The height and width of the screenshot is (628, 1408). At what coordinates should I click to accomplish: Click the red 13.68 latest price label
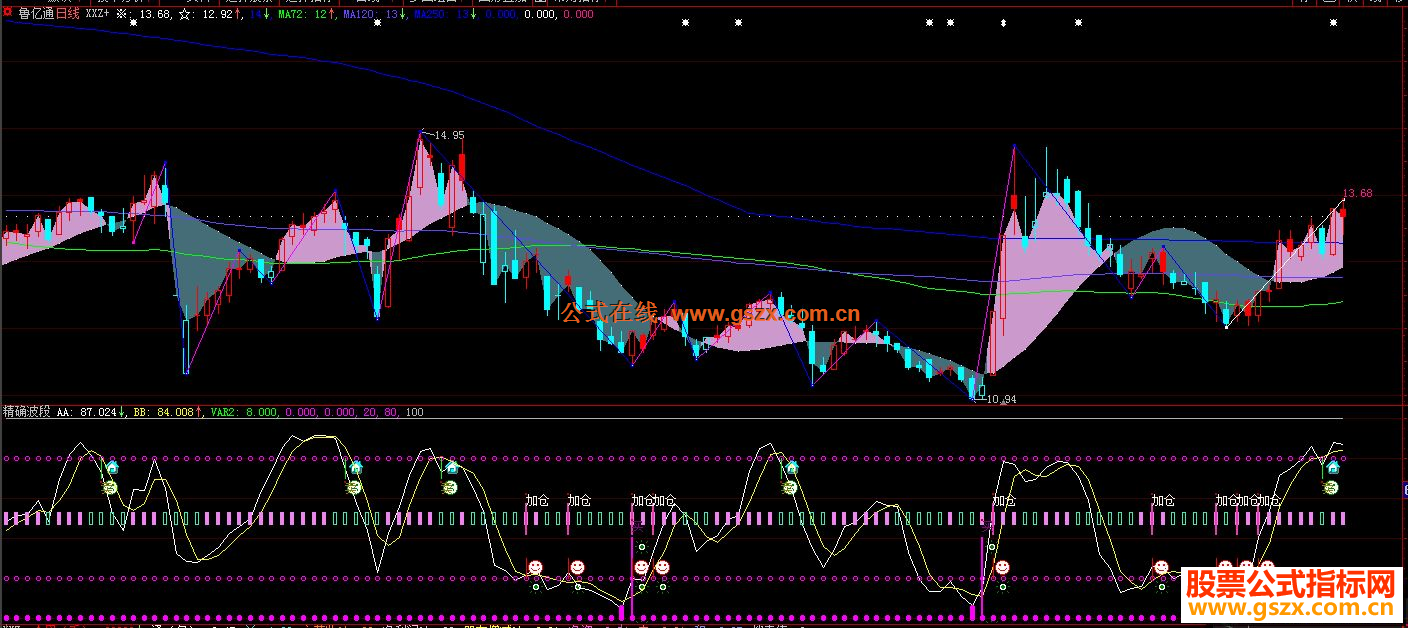tap(1357, 194)
